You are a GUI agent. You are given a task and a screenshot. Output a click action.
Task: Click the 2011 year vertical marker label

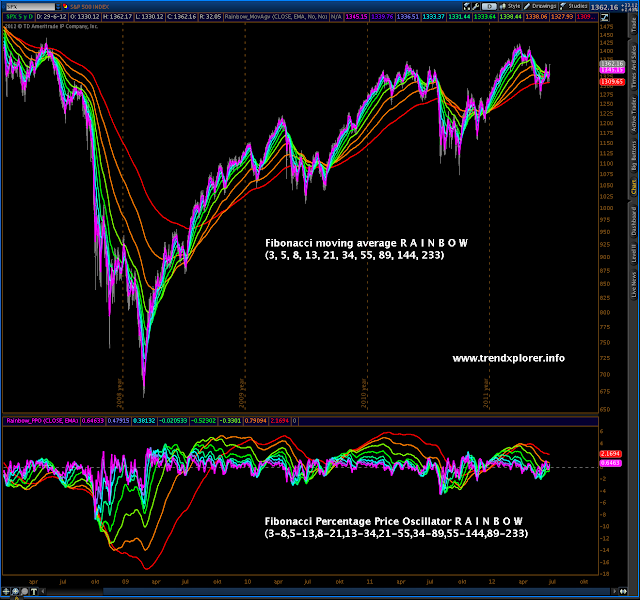[x=486, y=393]
